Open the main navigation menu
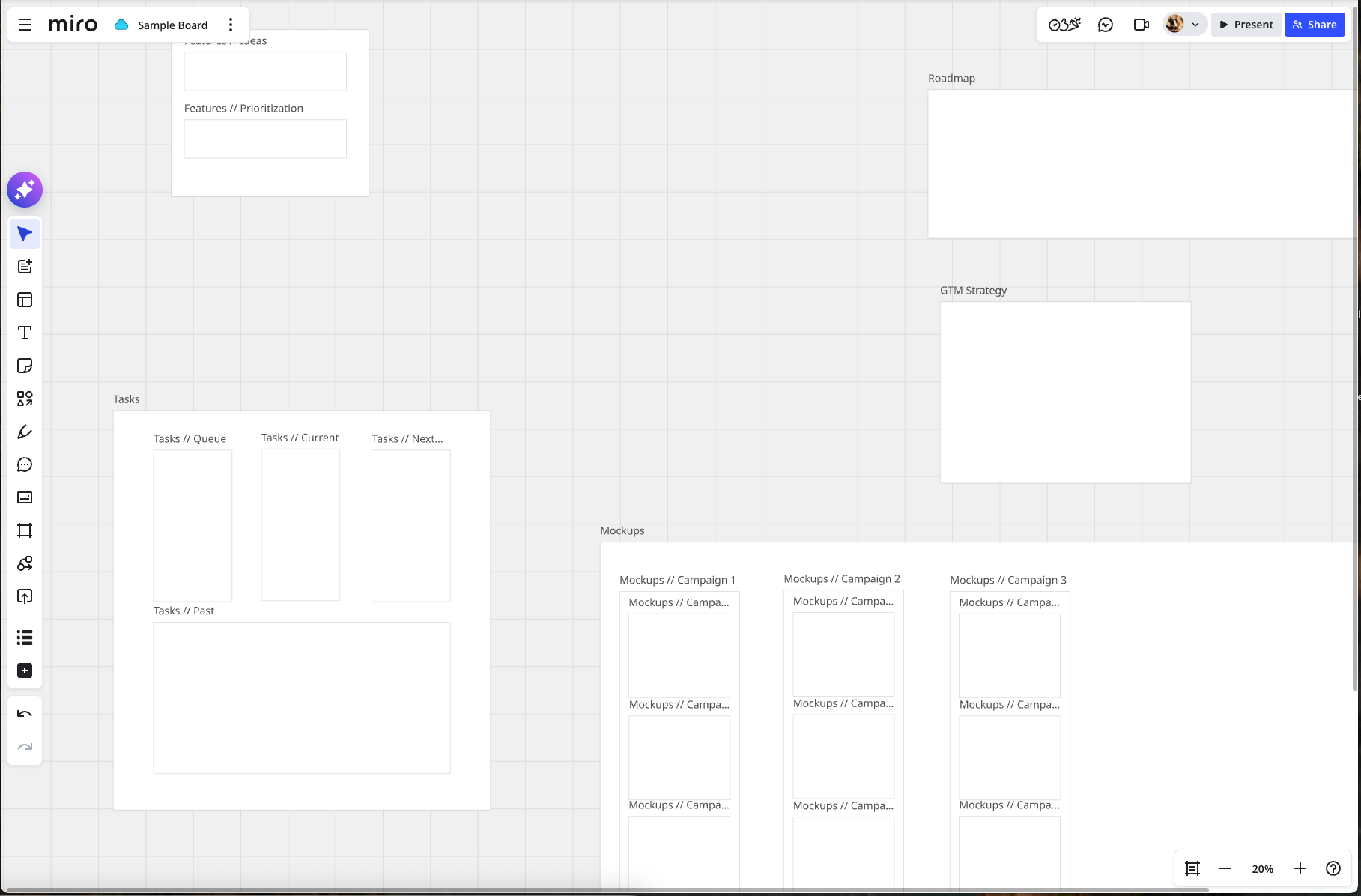 click(x=25, y=24)
